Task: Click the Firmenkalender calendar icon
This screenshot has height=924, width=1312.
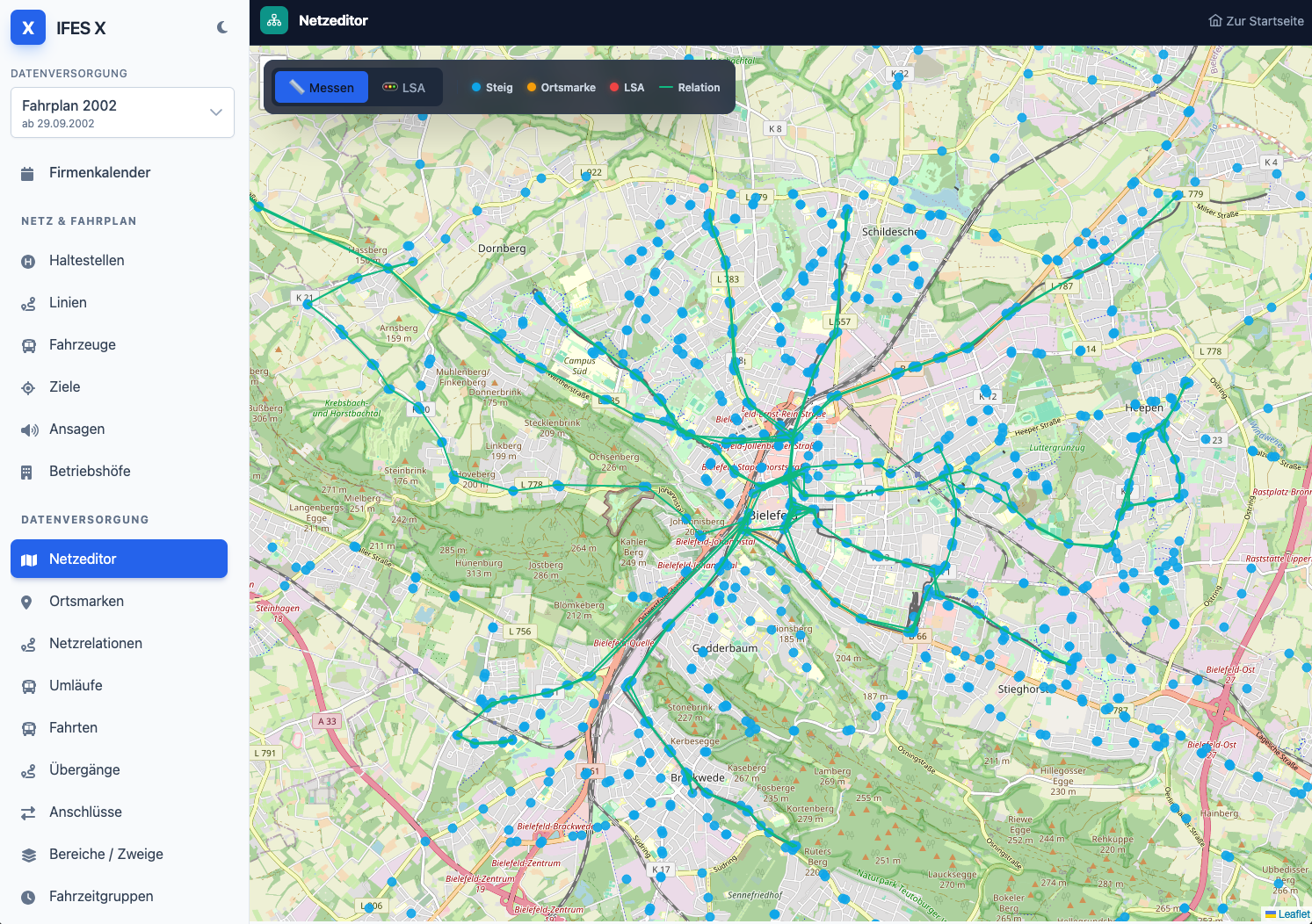Action: [x=27, y=173]
